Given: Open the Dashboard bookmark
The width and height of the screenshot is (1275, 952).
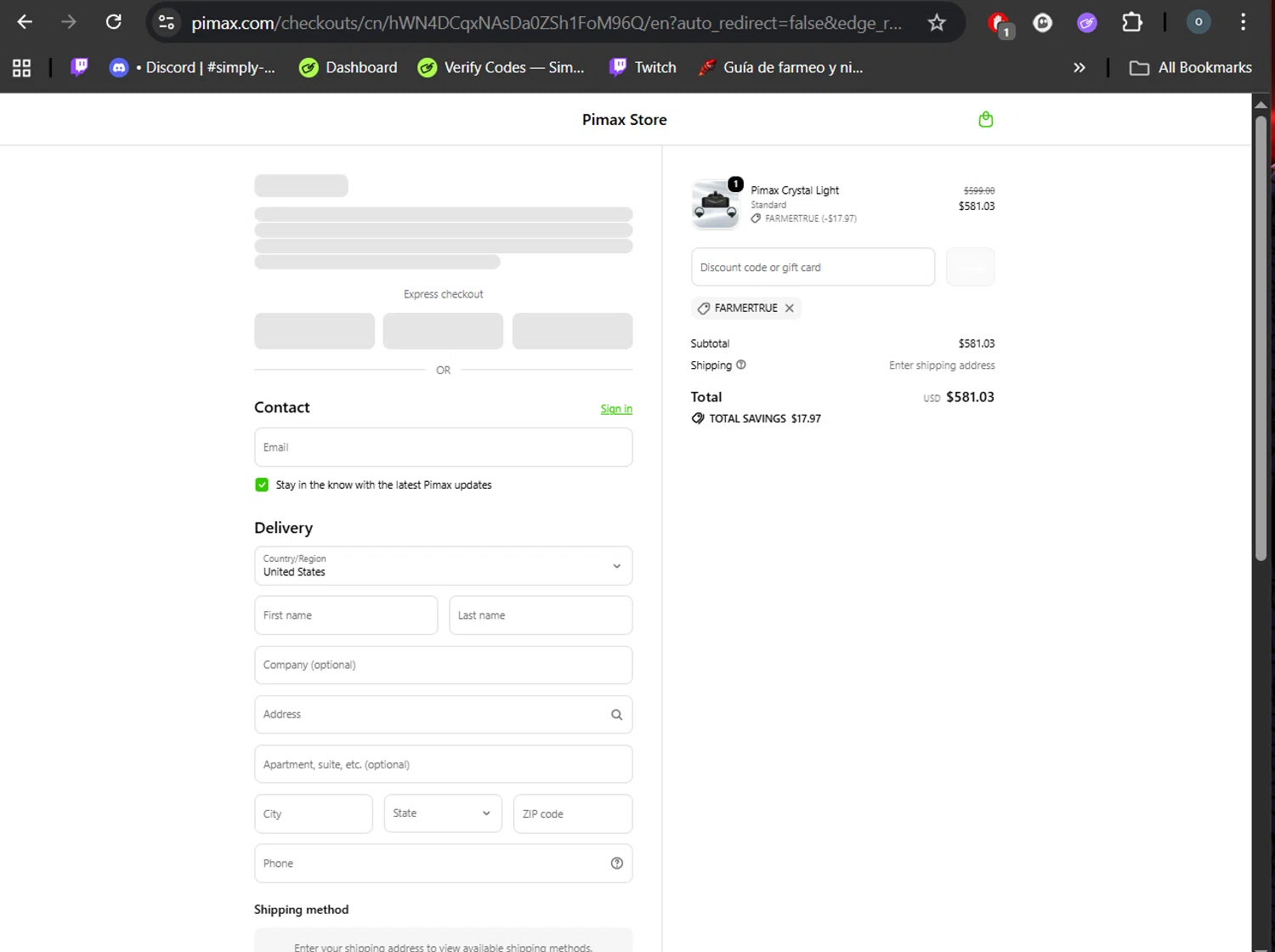Looking at the screenshot, I should [x=348, y=68].
